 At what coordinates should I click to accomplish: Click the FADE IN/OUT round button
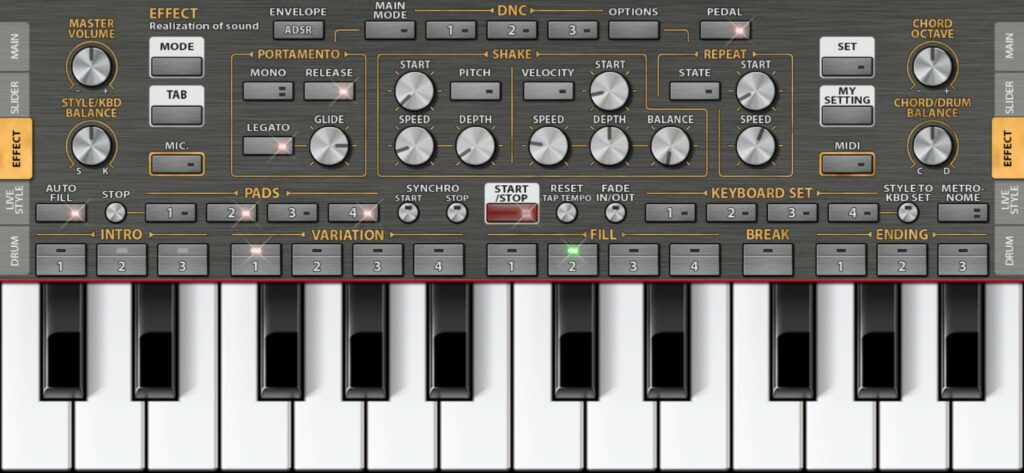pyautogui.click(x=615, y=212)
